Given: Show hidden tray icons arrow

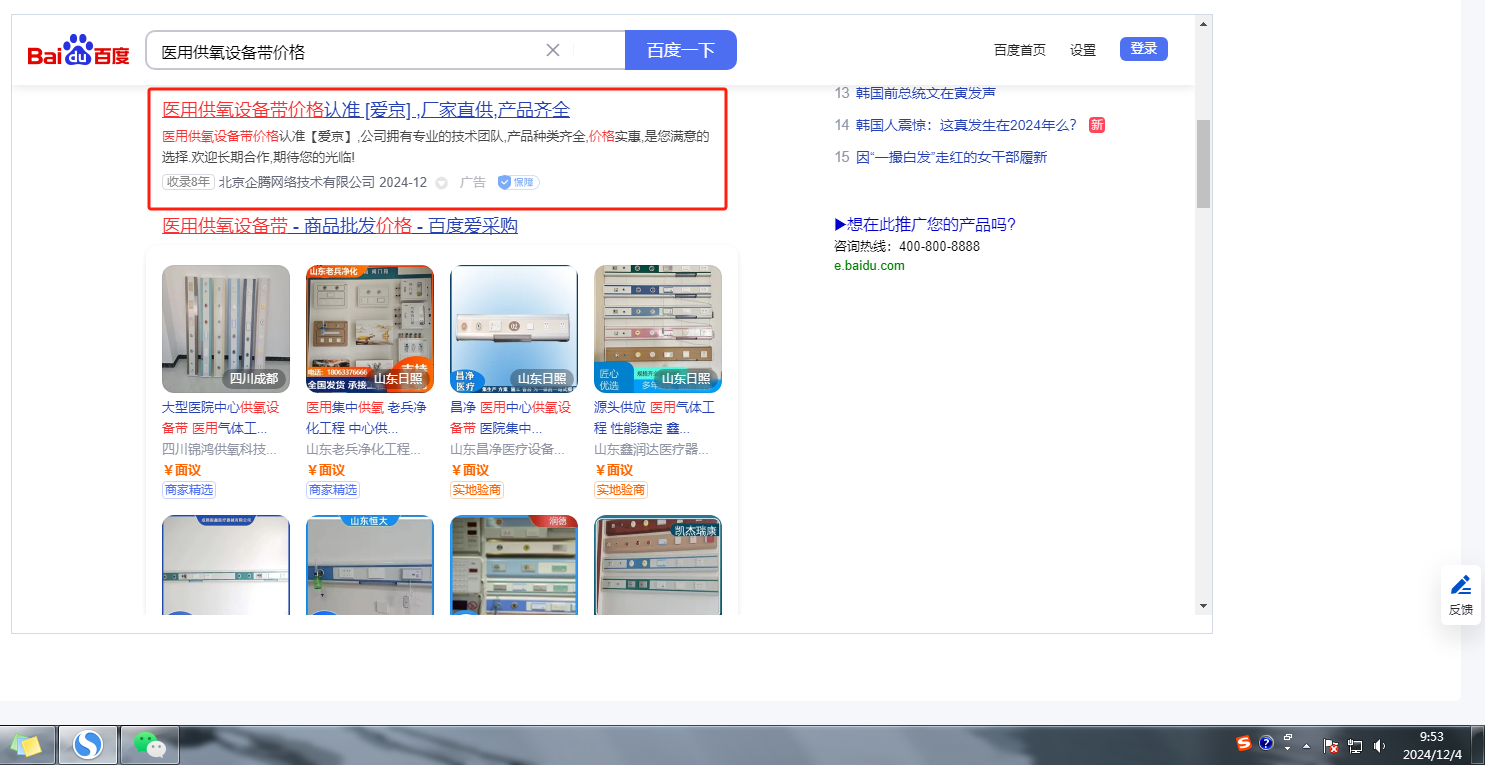Looking at the screenshot, I should pos(1306,746).
